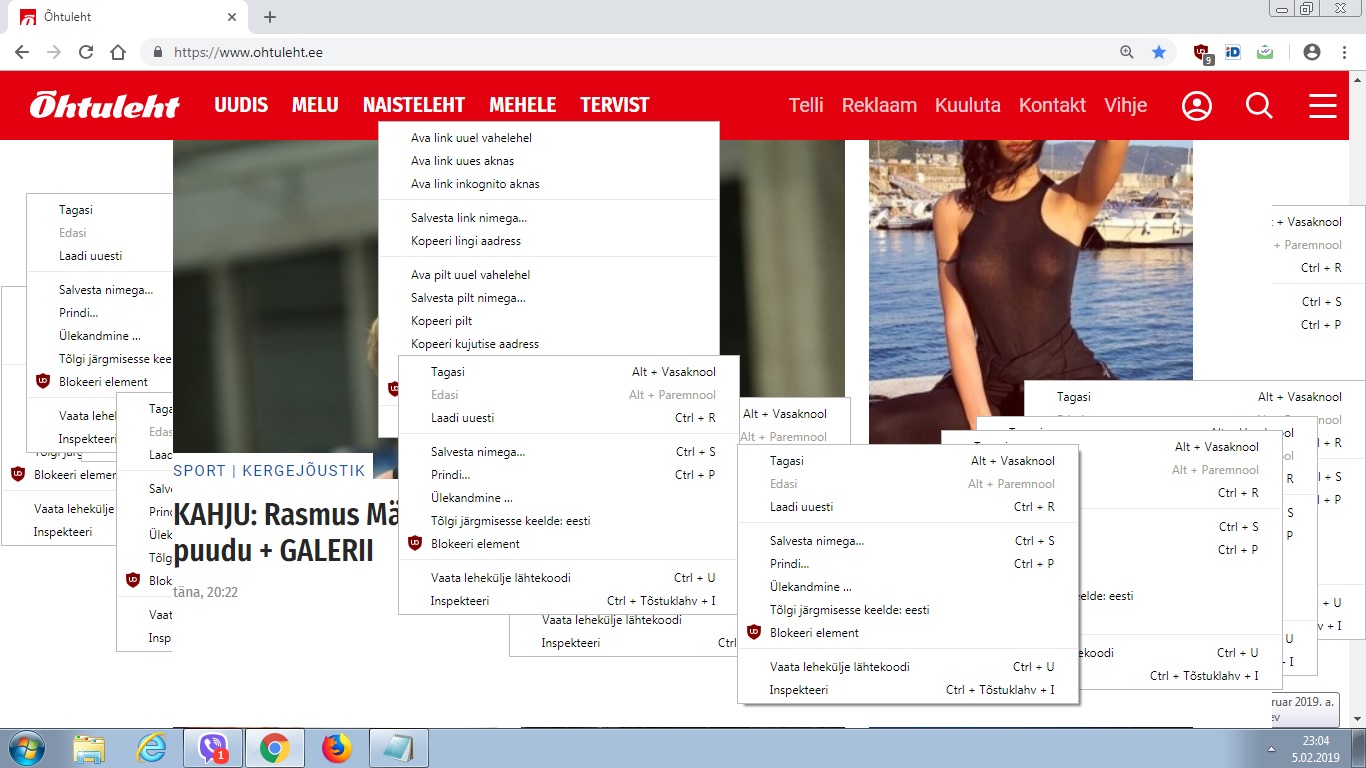This screenshot has width=1366, height=768.
Task: Open a new tab with plus button
Action: tap(270, 17)
